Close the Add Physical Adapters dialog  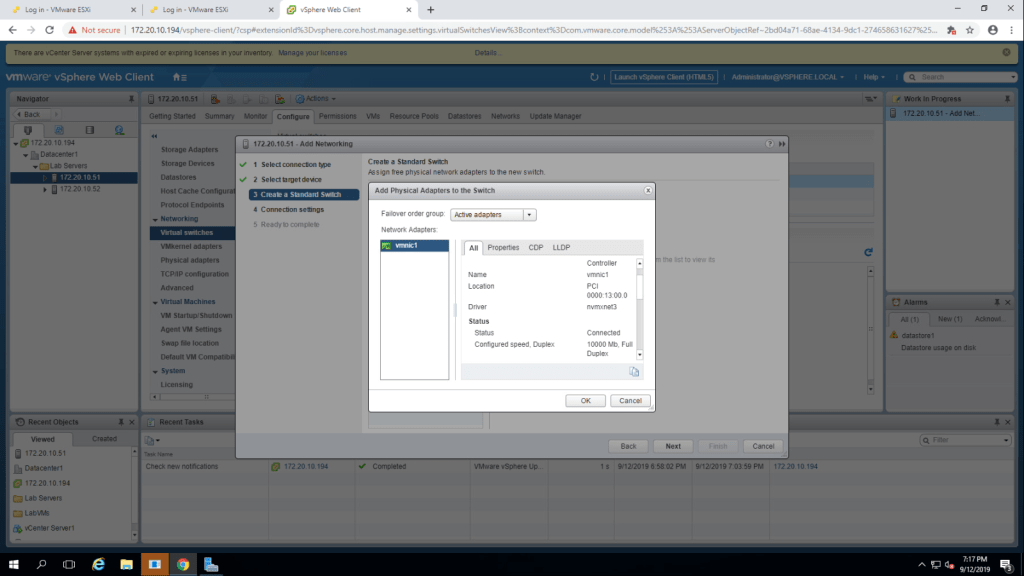point(647,190)
